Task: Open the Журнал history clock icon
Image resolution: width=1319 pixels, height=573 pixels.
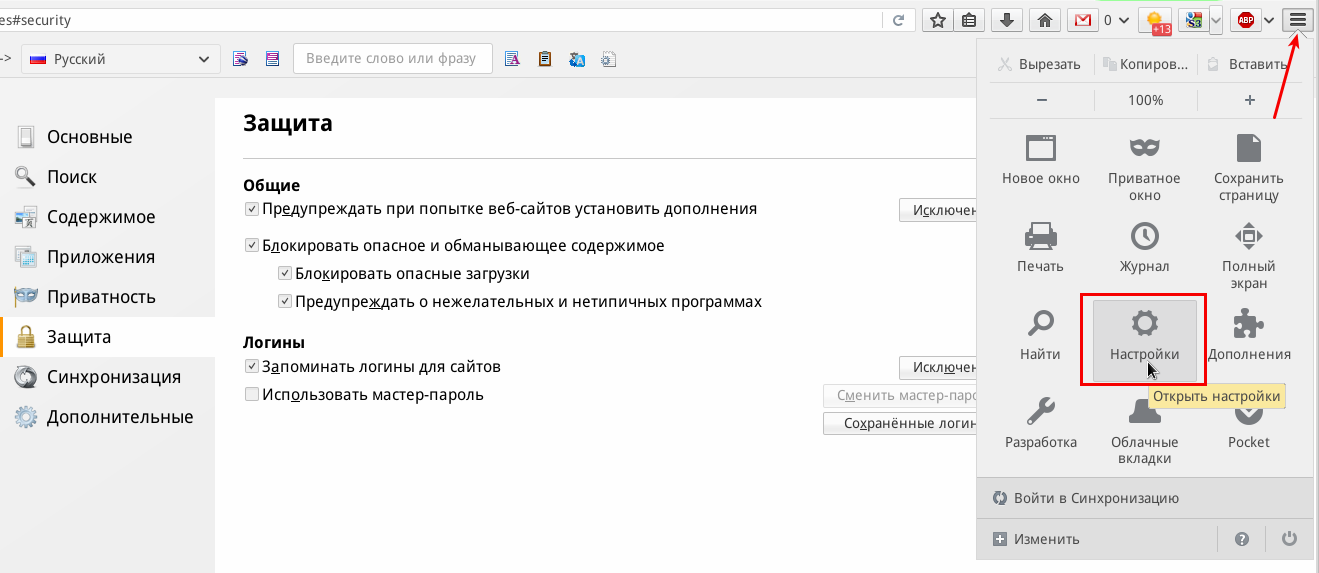Action: [1144, 248]
